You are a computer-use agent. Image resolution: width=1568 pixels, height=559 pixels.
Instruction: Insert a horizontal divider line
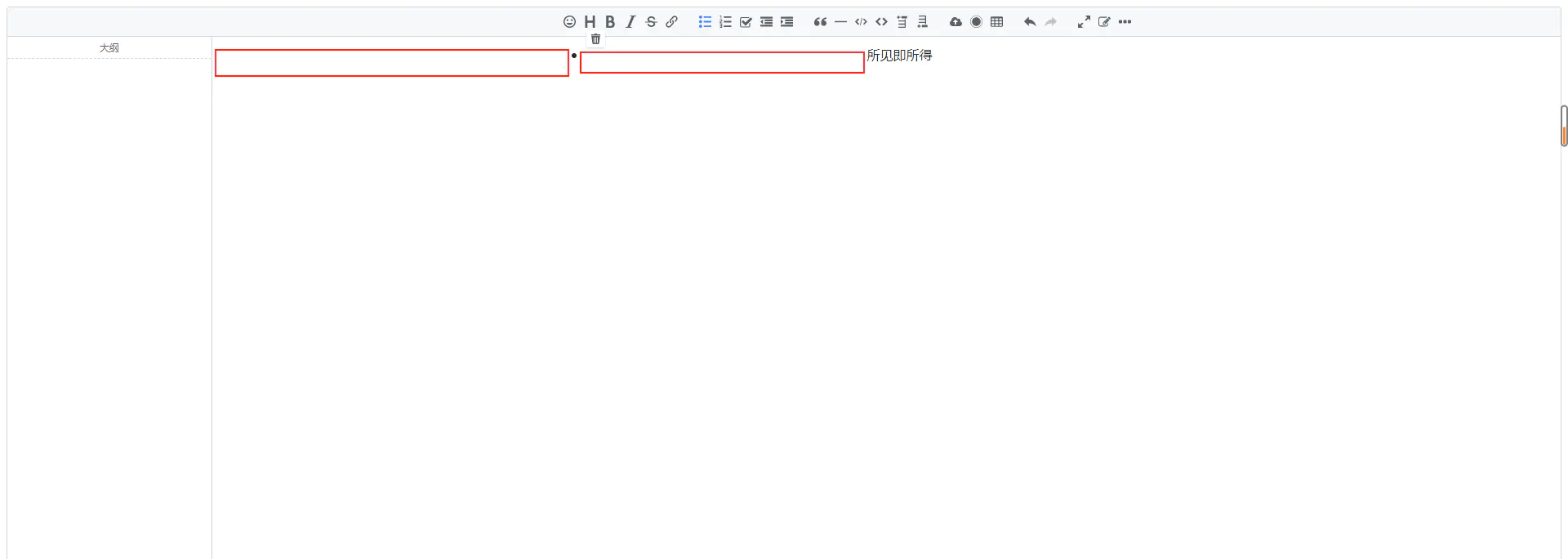tap(840, 22)
